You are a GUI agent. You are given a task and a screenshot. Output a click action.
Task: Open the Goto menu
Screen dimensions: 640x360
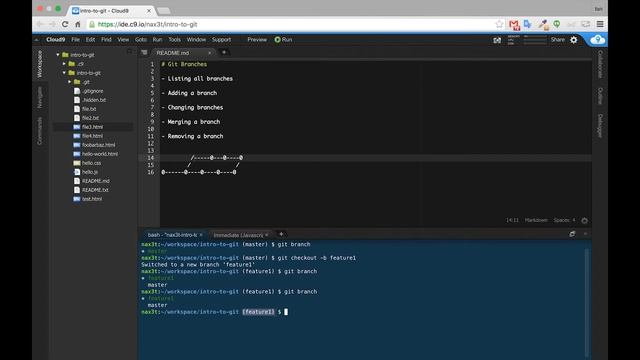(141, 40)
